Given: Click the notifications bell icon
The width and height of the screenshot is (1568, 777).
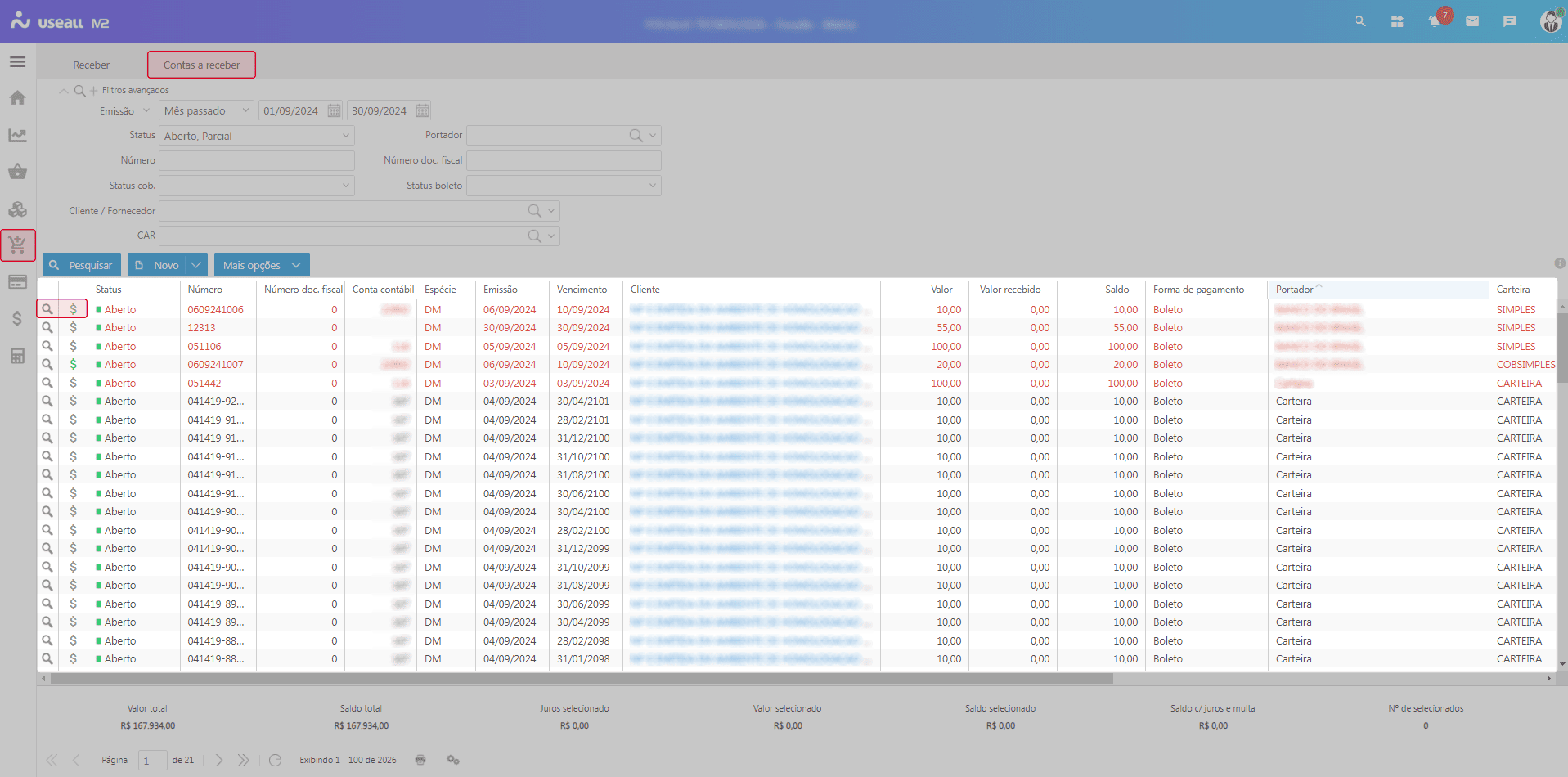Looking at the screenshot, I should (1434, 21).
